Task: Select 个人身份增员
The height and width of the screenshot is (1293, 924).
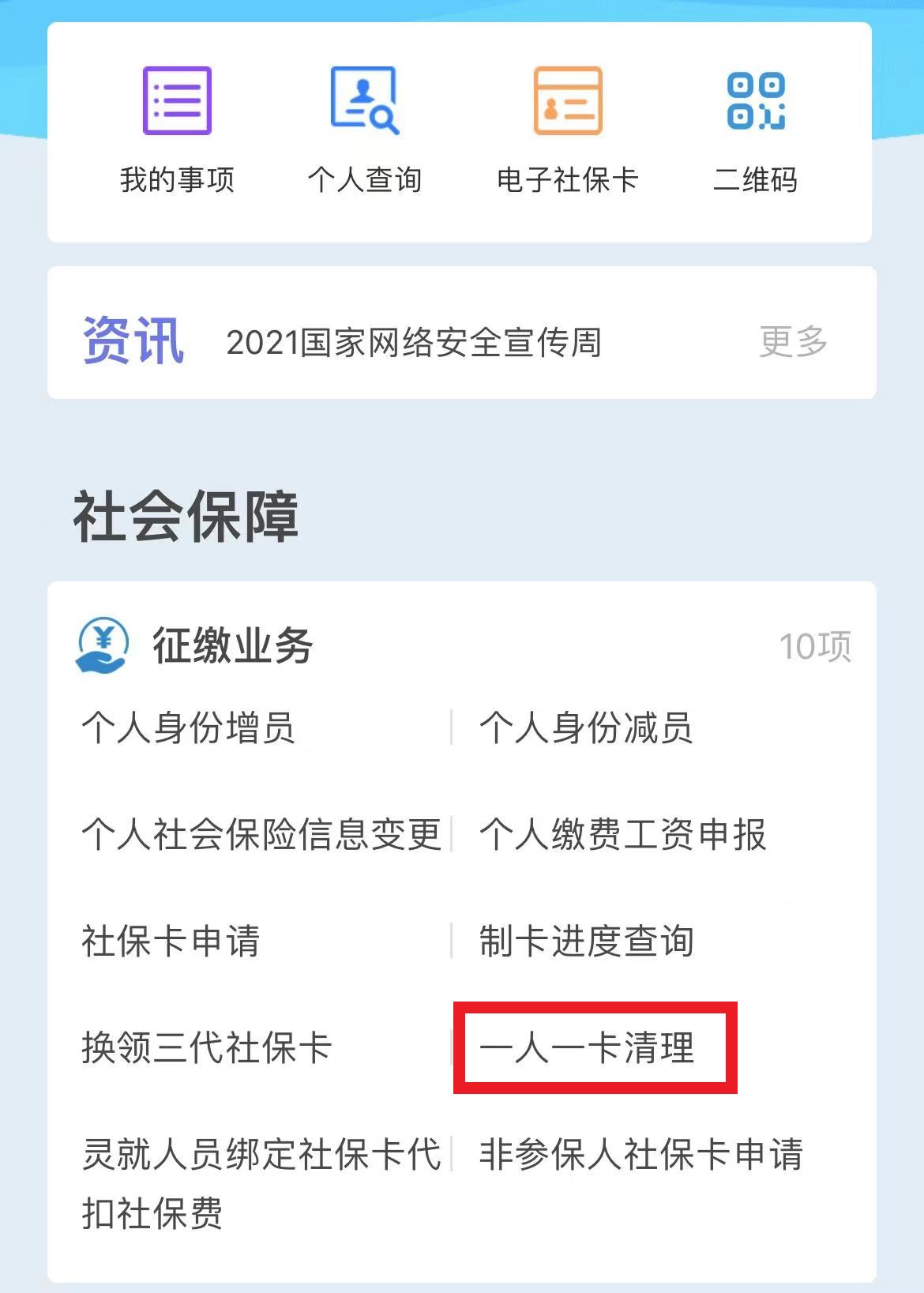Action: (188, 727)
